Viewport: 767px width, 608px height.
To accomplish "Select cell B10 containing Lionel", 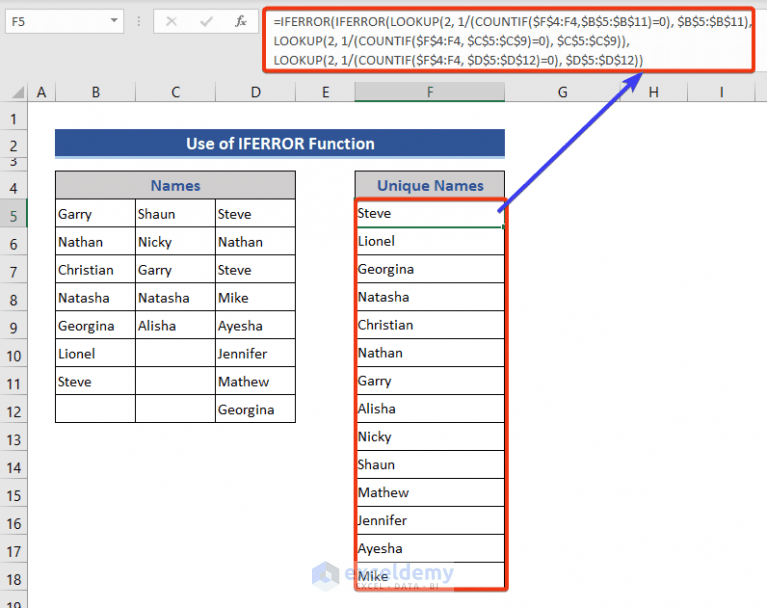I will pos(95,353).
